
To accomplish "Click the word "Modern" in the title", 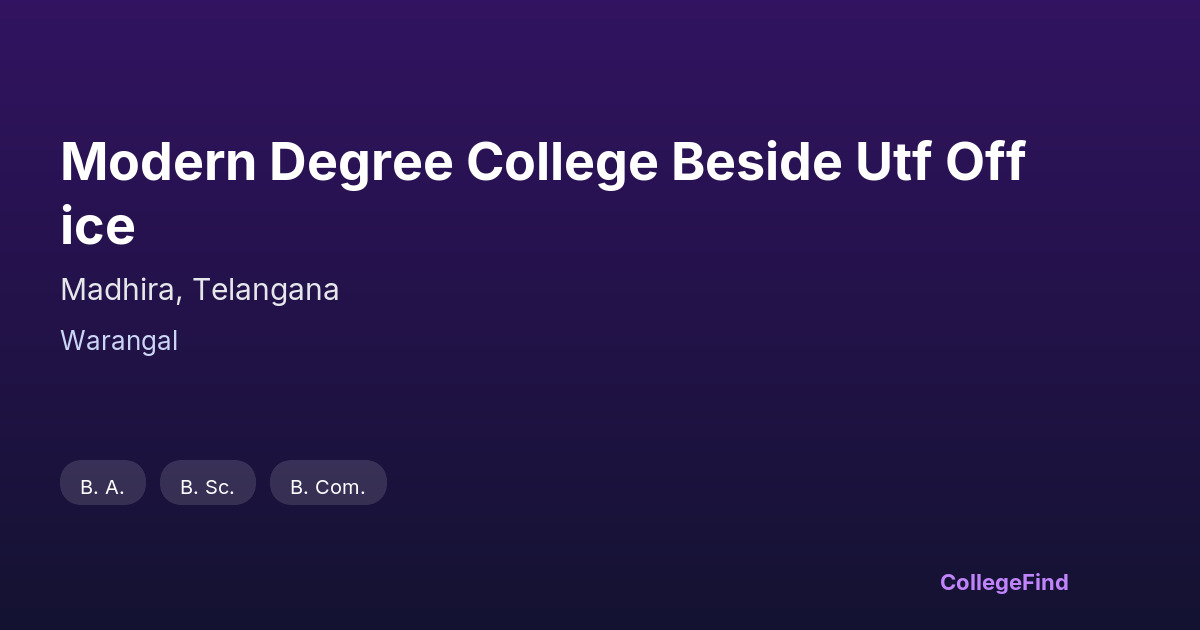I will point(159,162).
